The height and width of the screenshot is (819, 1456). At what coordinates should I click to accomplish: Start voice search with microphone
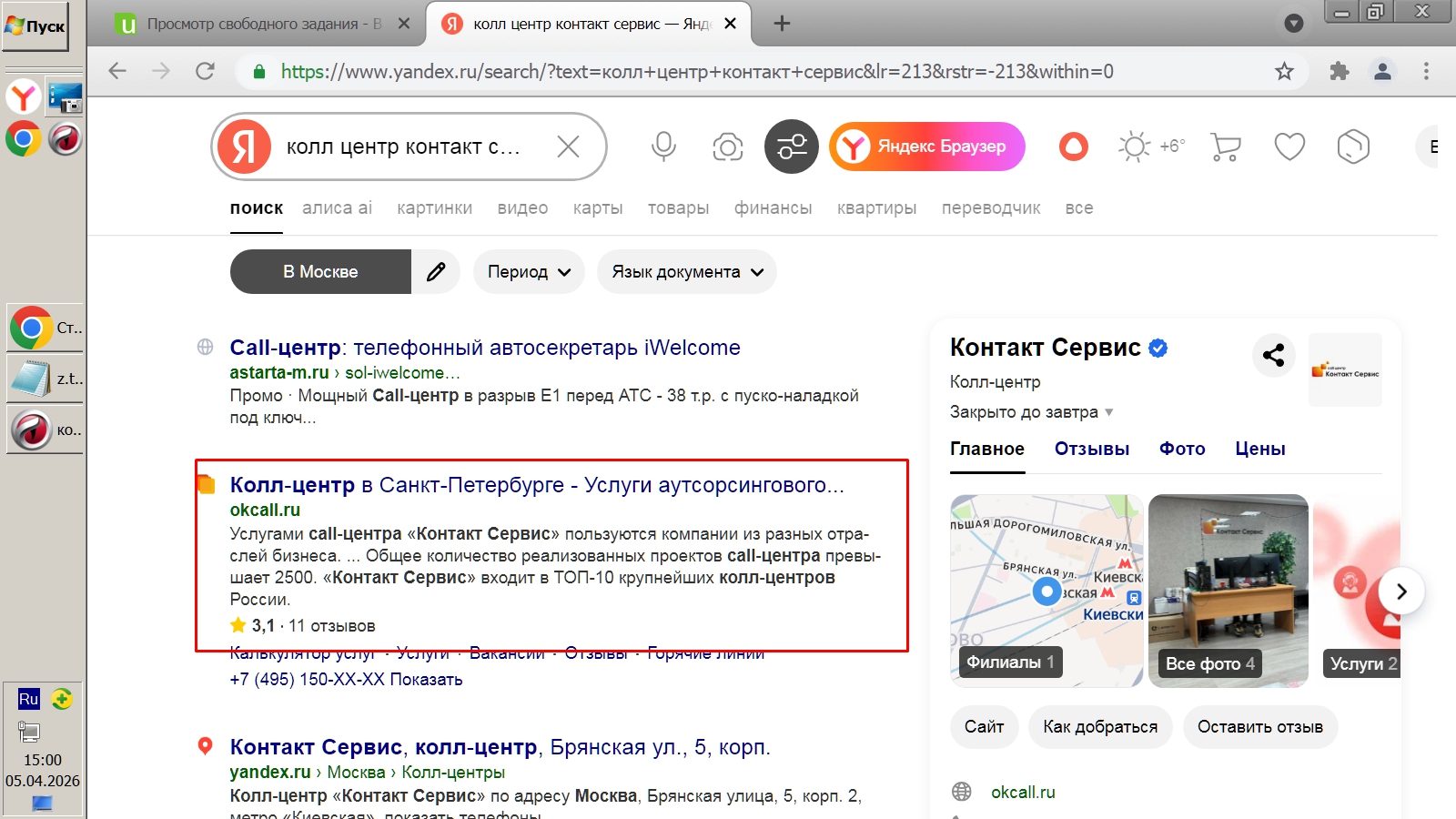coord(663,147)
